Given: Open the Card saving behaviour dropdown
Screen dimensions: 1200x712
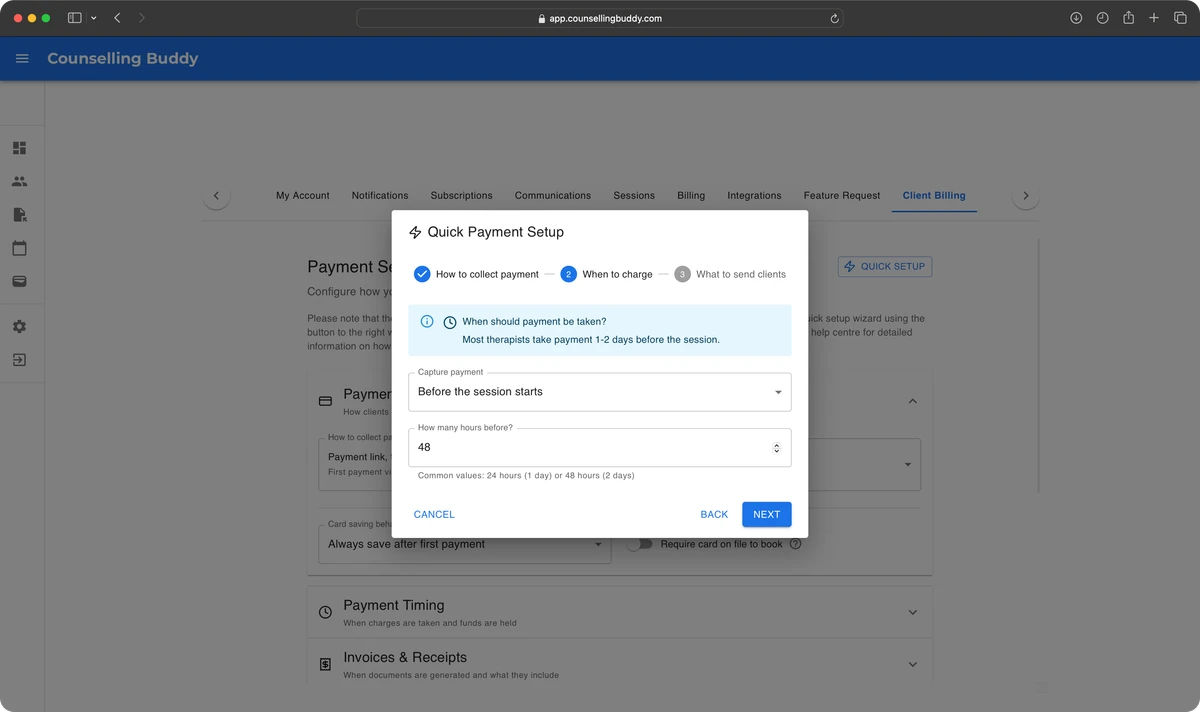Looking at the screenshot, I should (464, 545).
